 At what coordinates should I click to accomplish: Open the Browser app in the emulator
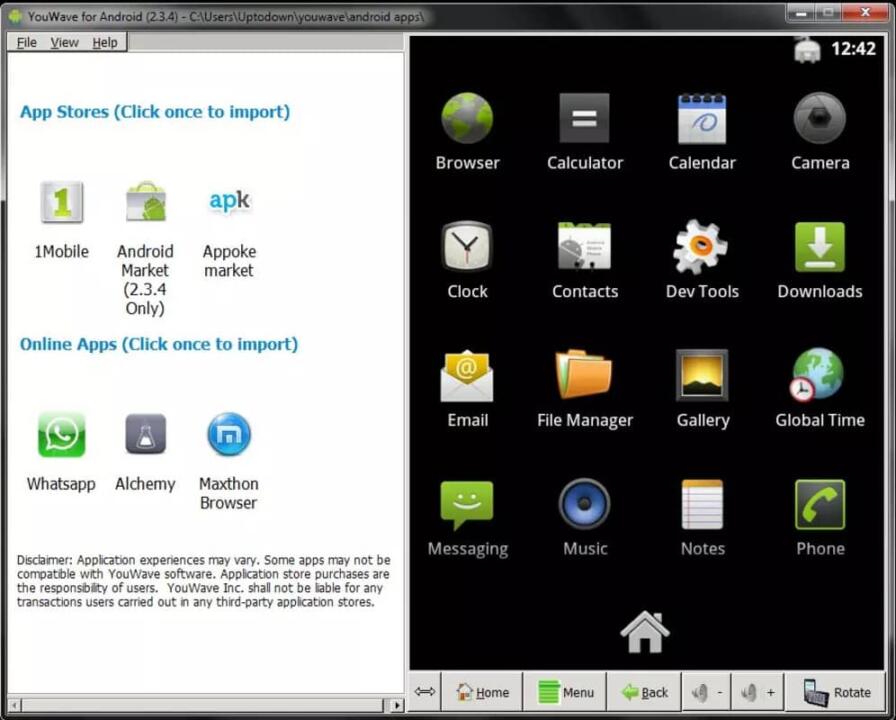[x=467, y=120]
